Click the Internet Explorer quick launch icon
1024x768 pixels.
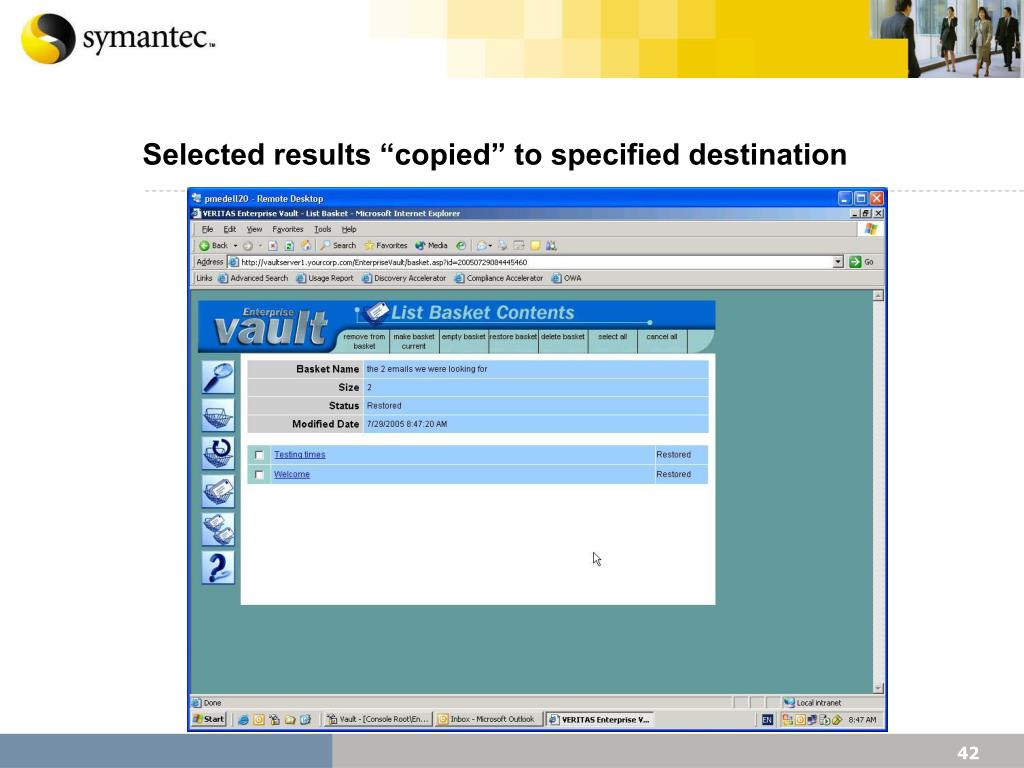(x=243, y=720)
